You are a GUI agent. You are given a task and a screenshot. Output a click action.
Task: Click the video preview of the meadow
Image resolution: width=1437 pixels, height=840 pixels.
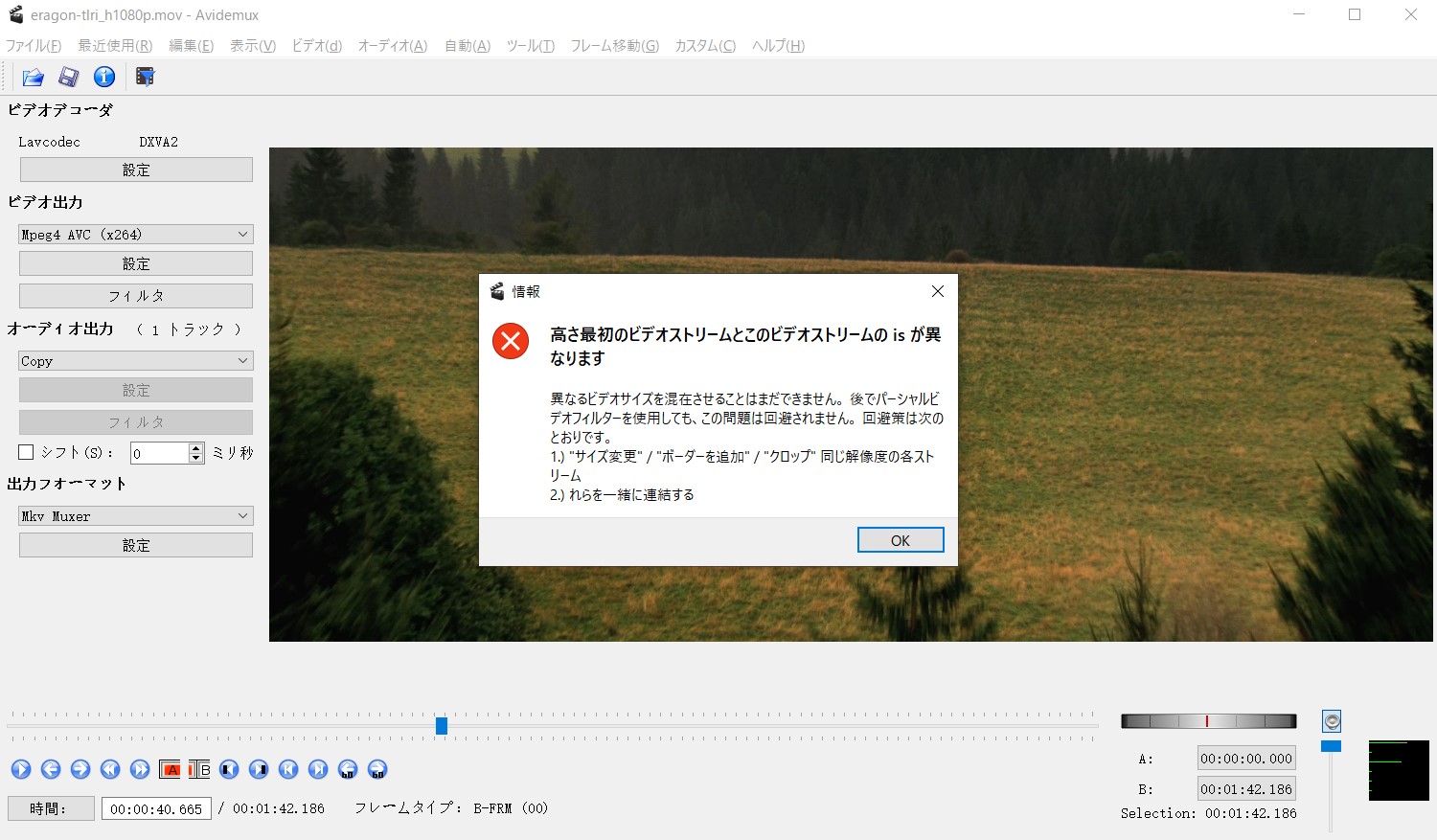click(851, 395)
